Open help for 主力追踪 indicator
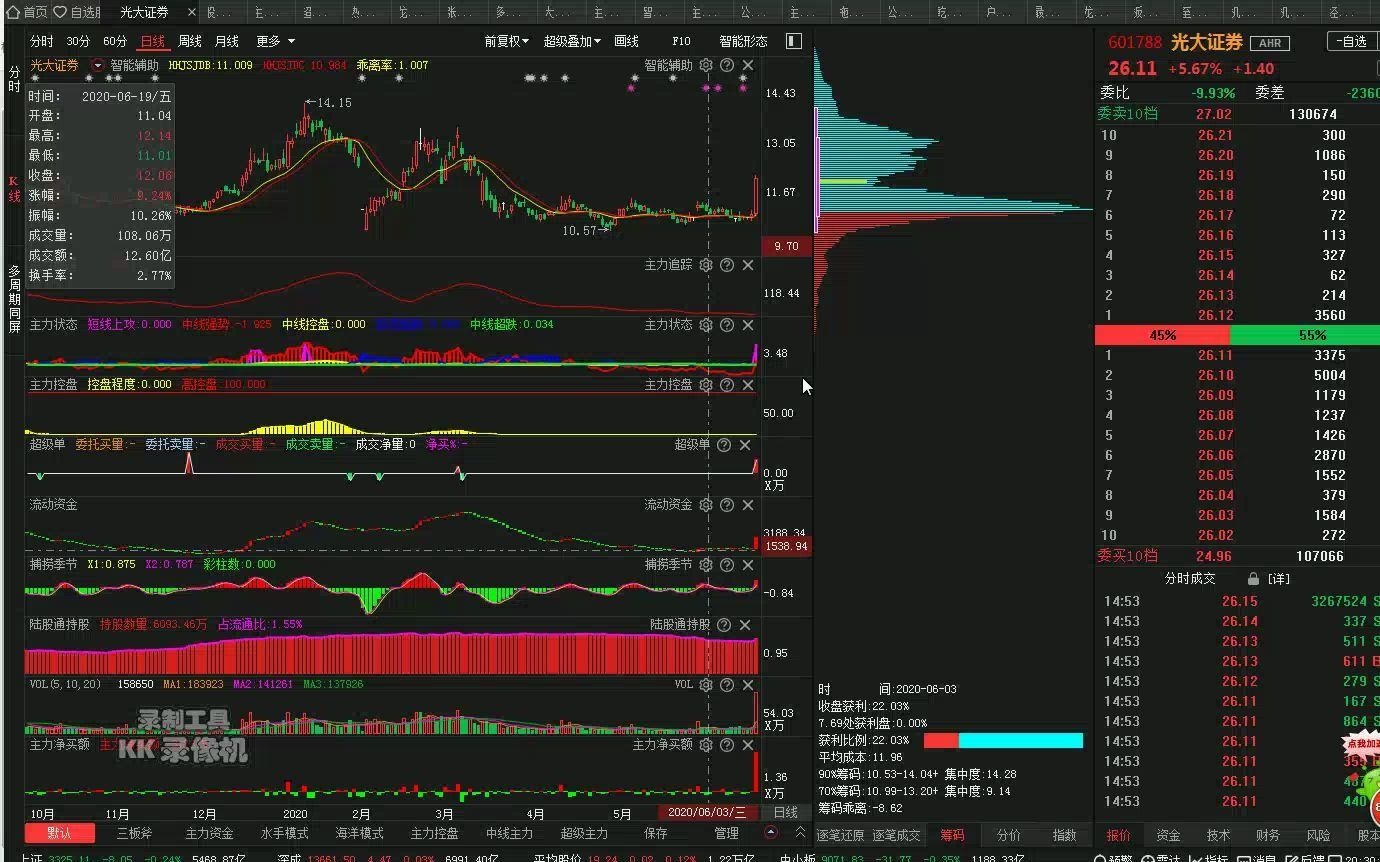 click(727, 265)
